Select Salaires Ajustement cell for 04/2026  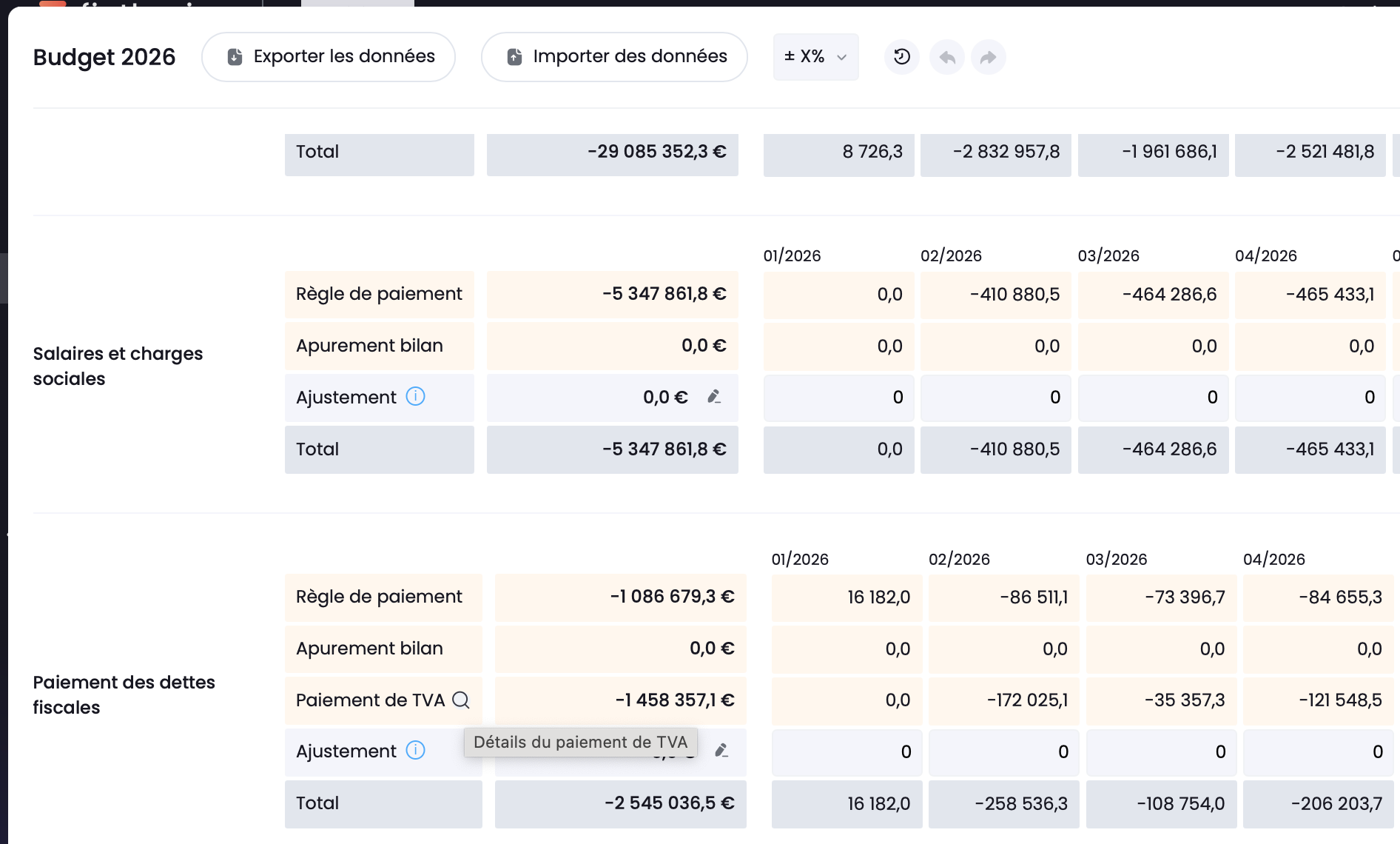tap(1310, 398)
